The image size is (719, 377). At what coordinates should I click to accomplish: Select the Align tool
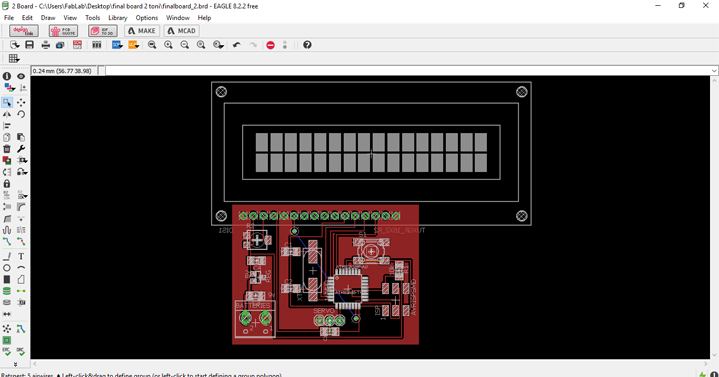click(x=7, y=126)
